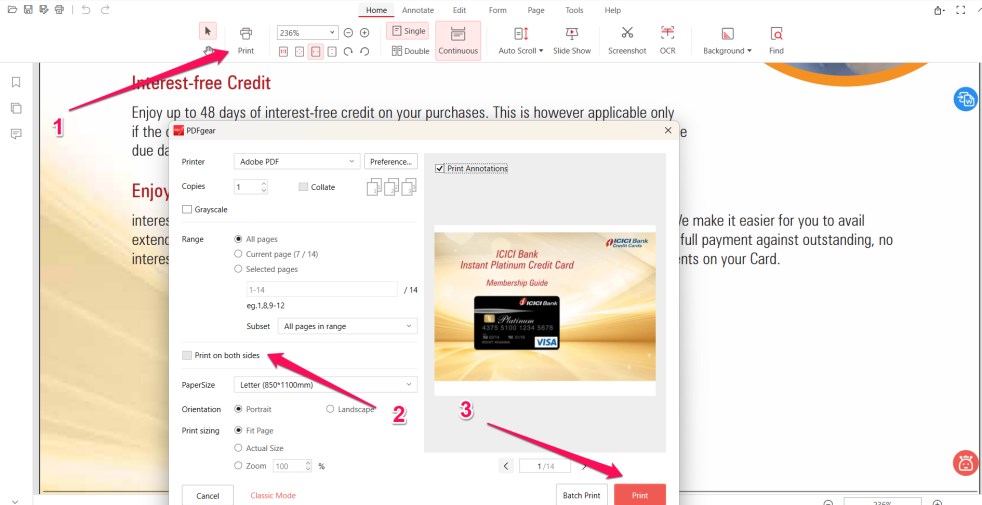Click the Save As icon beside Save
This screenshot has width=982, height=505.
coord(43,10)
